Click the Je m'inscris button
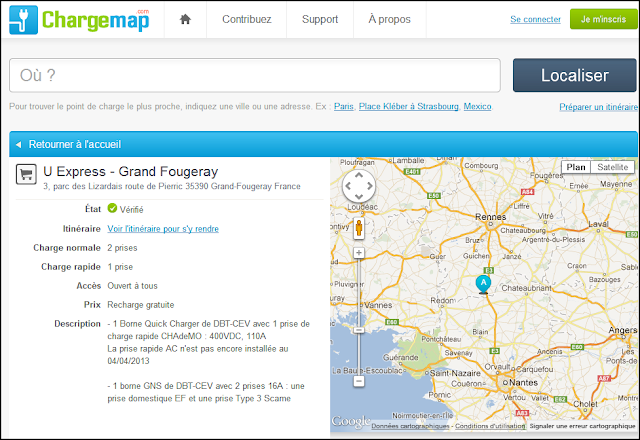 click(603, 19)
